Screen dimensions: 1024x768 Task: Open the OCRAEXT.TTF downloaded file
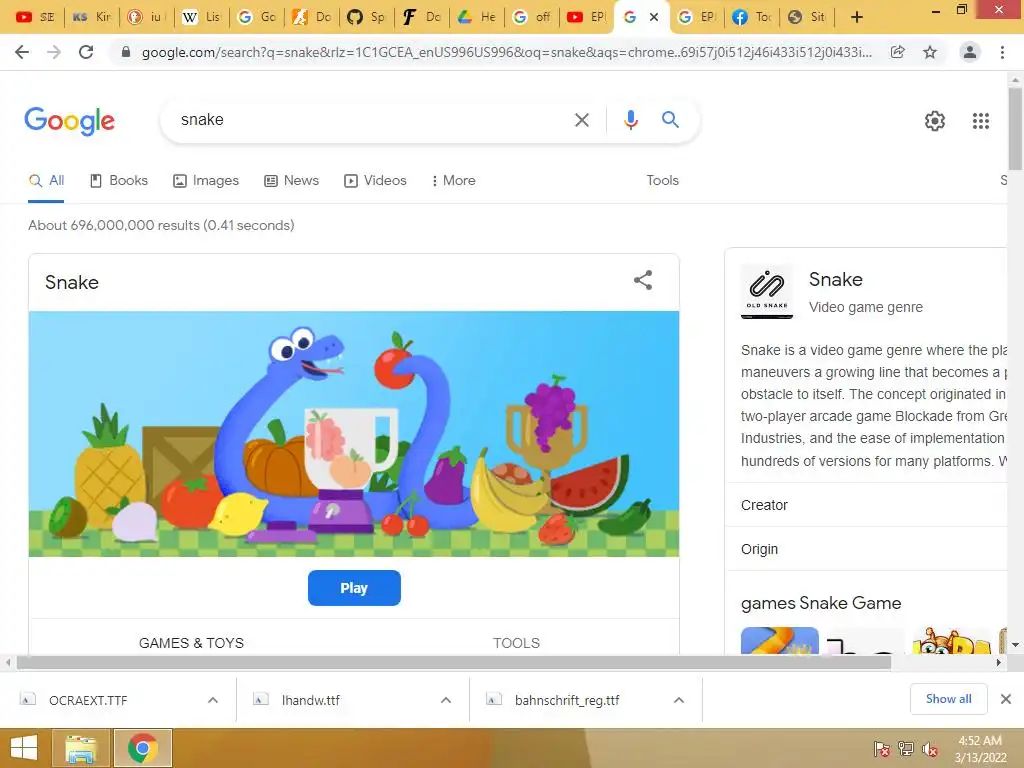pos(88,700)
